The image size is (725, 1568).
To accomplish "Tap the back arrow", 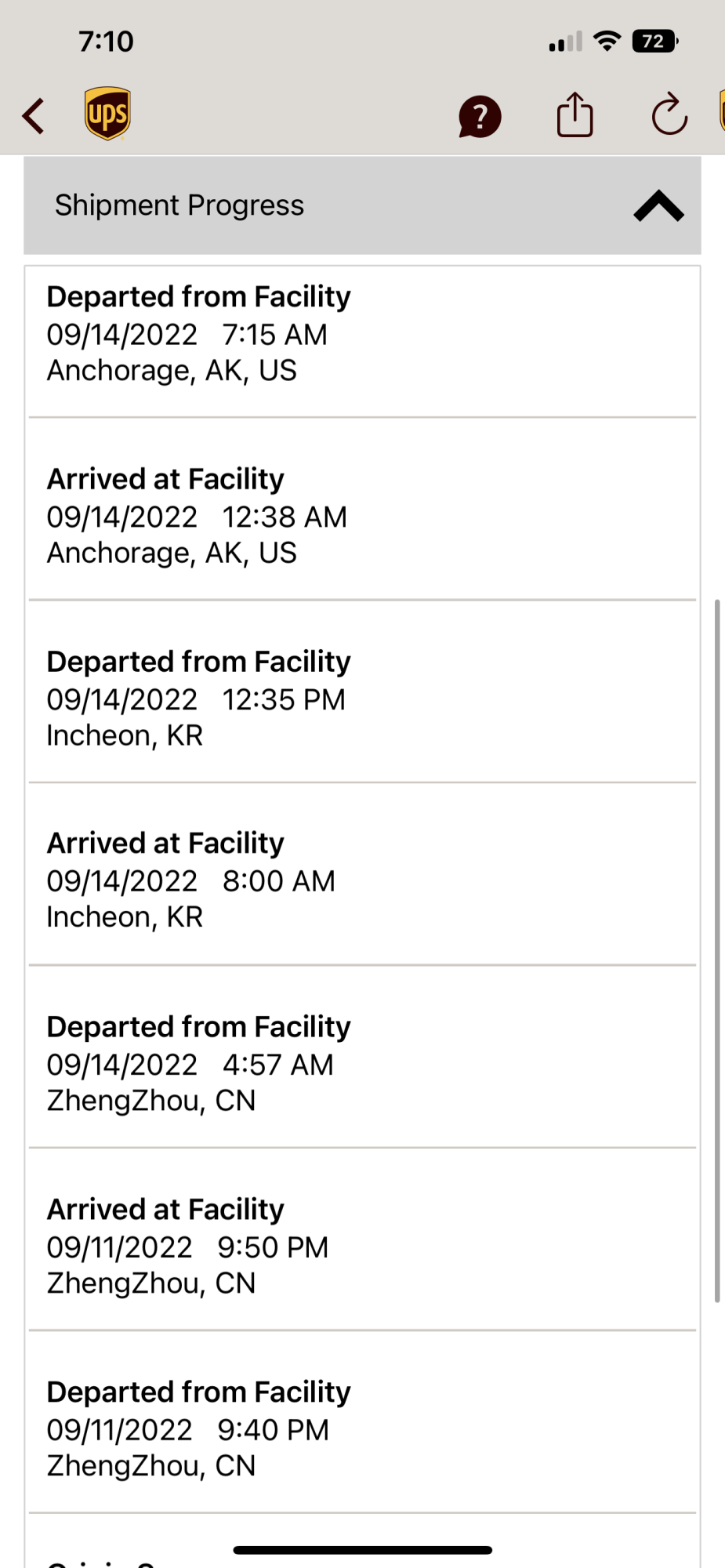I will 34,116.
